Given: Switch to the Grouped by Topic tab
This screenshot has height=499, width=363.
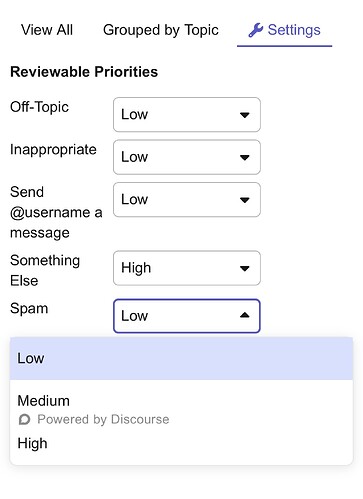Looking at the screenshot, I should [161, 30].
